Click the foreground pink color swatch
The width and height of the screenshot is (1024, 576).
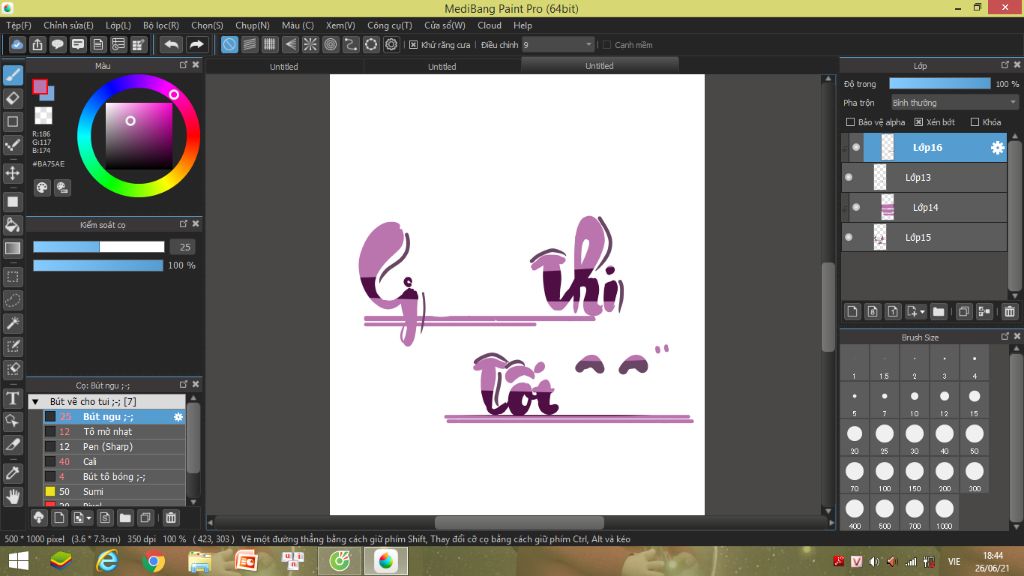(40, 87)
